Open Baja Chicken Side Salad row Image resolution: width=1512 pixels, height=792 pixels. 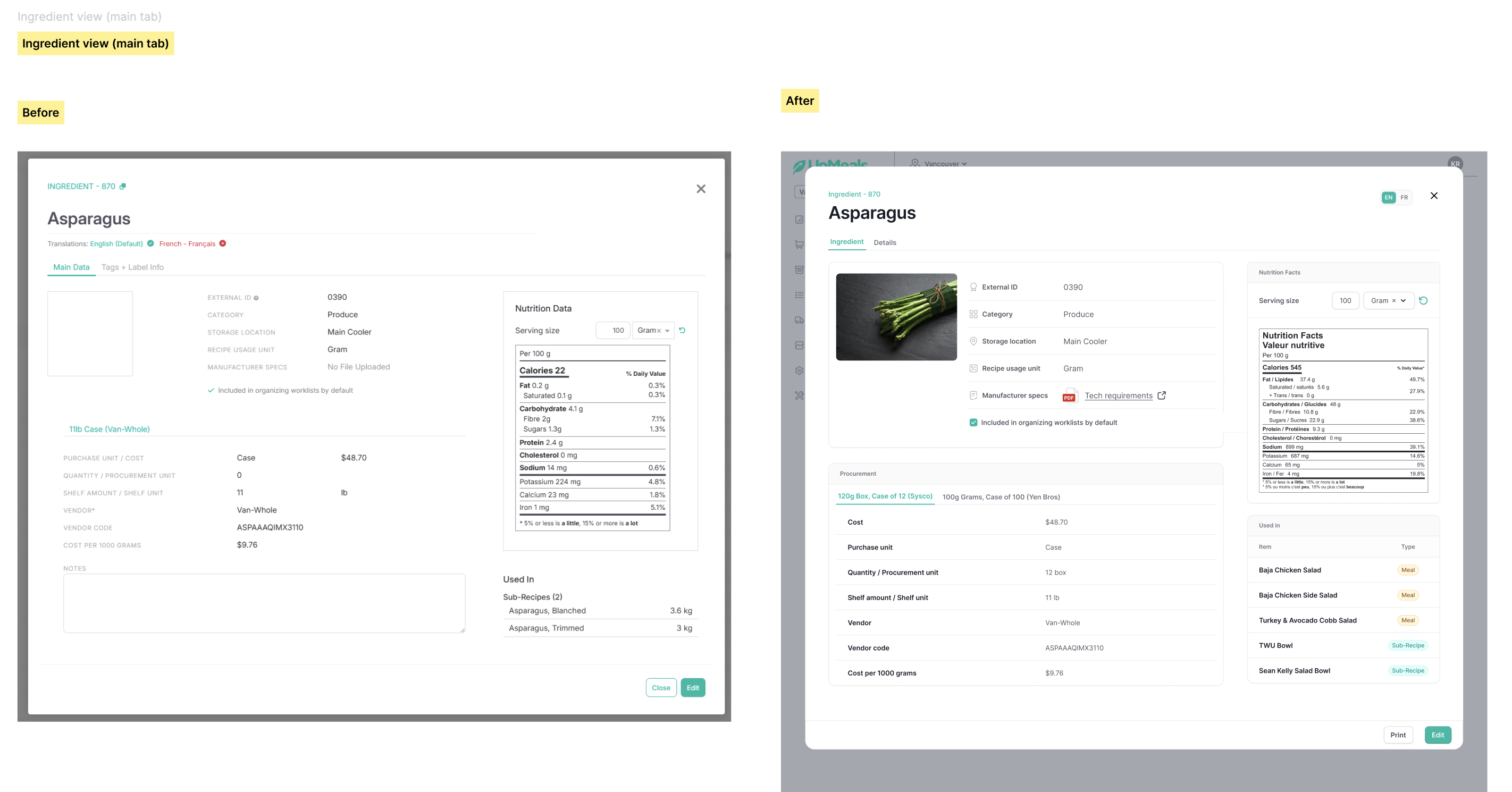[1343, 595]
